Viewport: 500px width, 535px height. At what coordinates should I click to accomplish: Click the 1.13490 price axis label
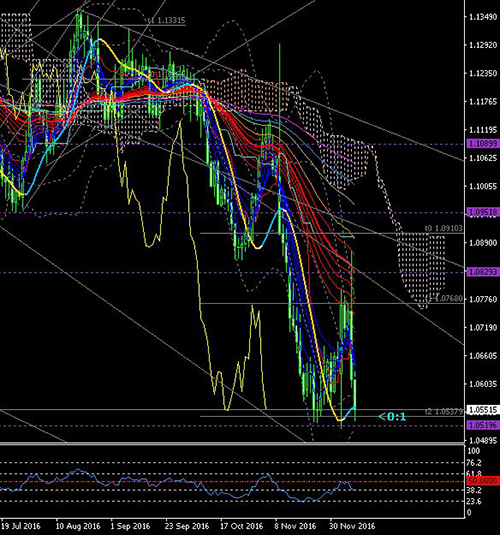coord(483,17)
